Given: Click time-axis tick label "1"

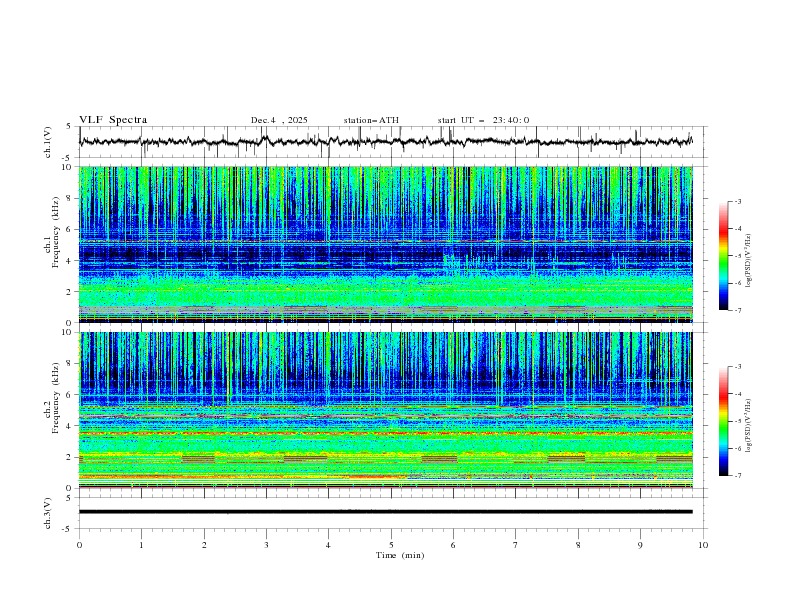Looking at the screenshot, I should [x=141, y=545].
